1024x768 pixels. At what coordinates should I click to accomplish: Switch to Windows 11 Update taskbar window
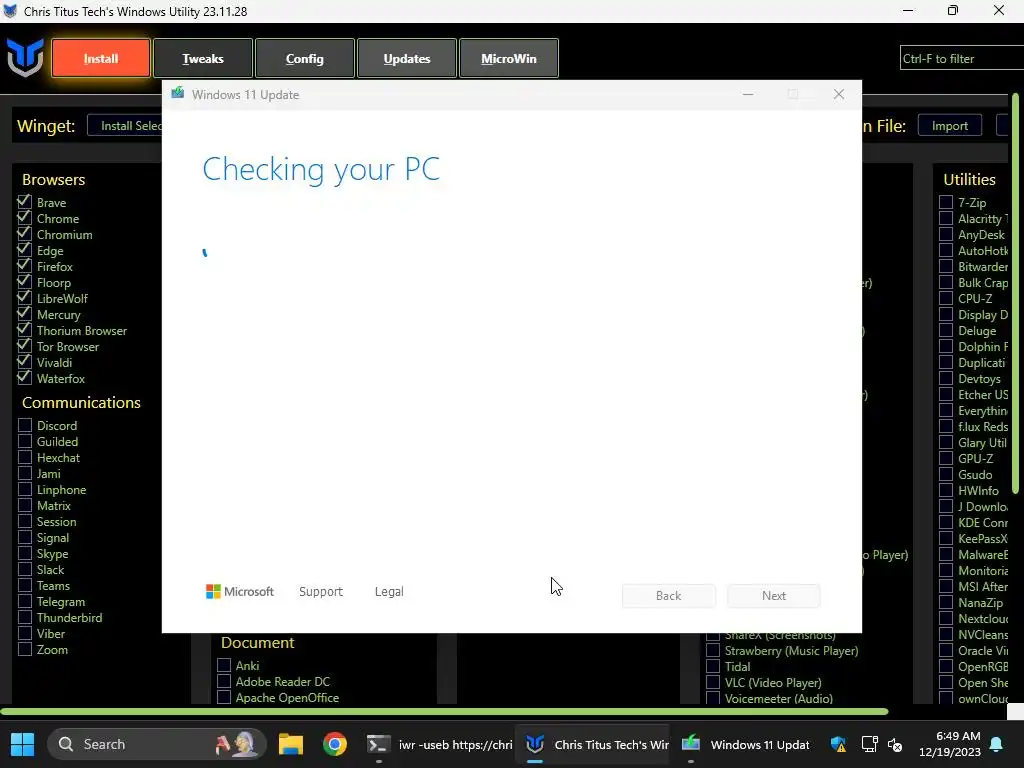click(x=746, y=744)
